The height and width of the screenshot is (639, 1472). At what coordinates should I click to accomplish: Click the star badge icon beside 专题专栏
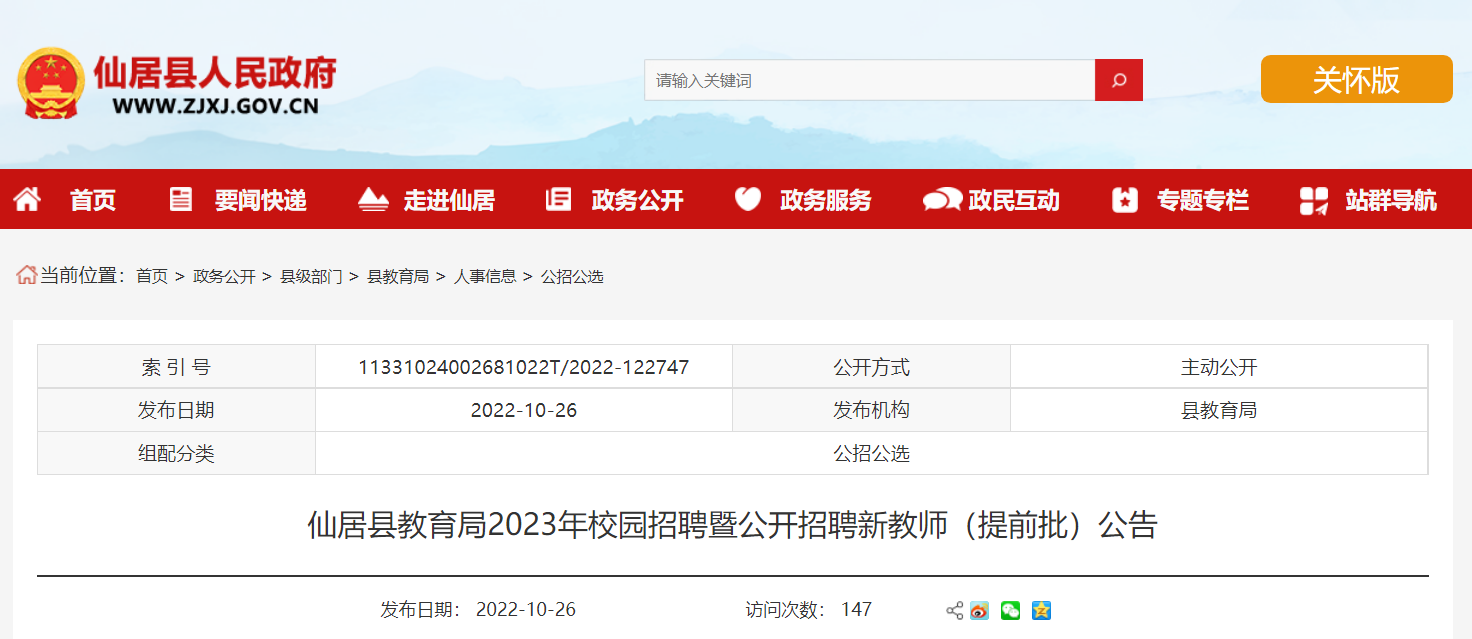click(1125, 200)
